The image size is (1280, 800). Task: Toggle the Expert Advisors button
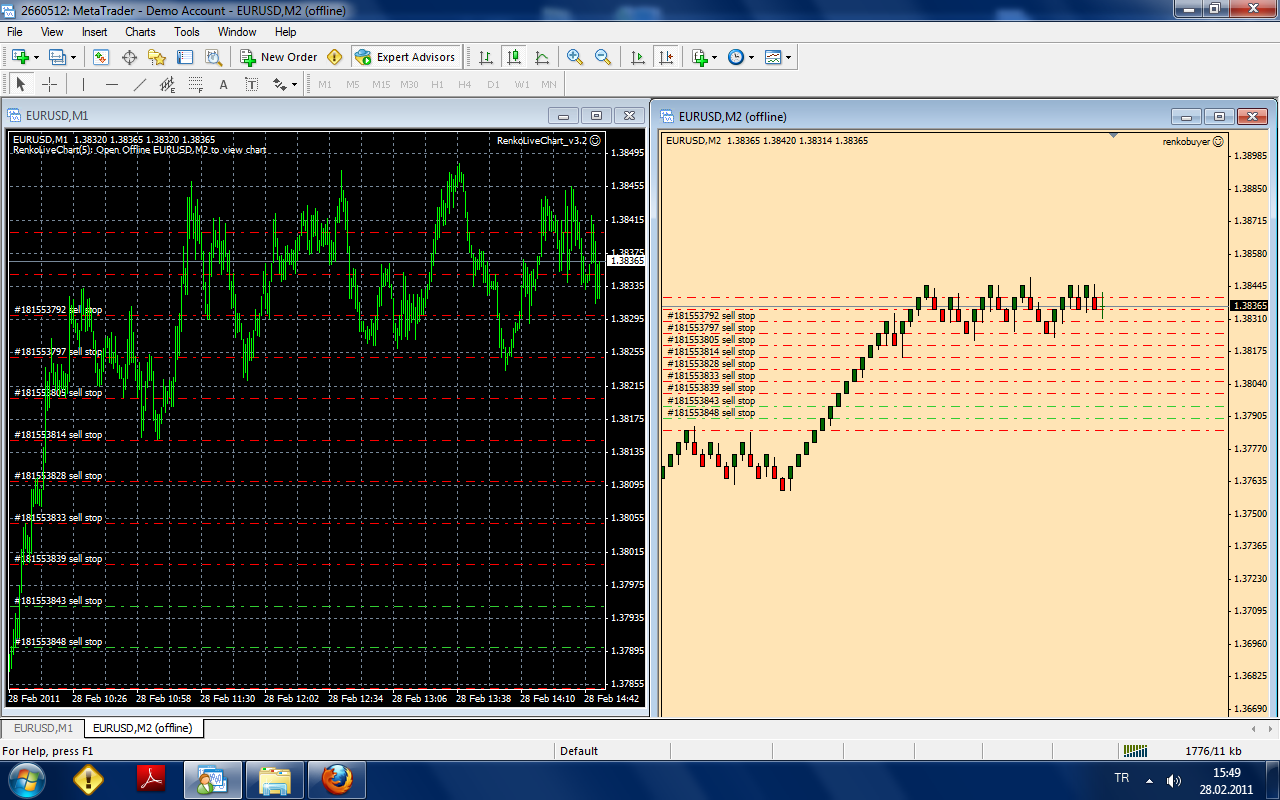pyautogui.click(x=405, y=57)
